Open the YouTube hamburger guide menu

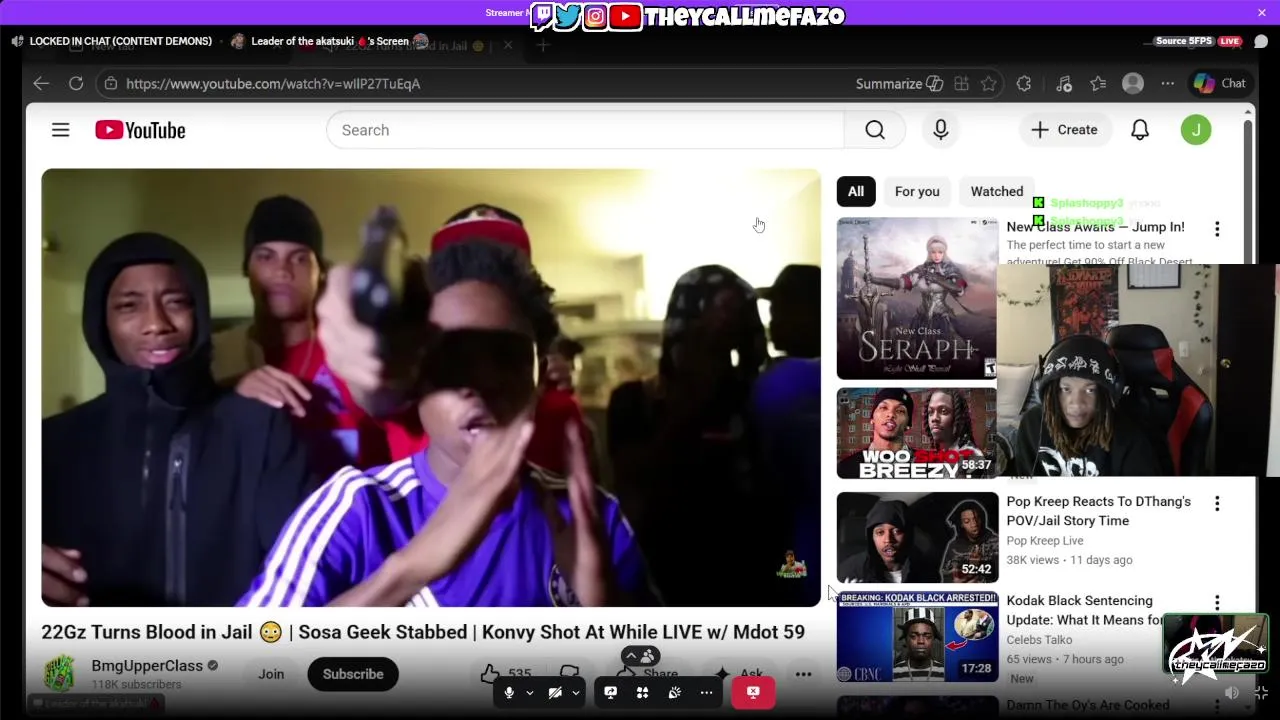pos(60,130)
